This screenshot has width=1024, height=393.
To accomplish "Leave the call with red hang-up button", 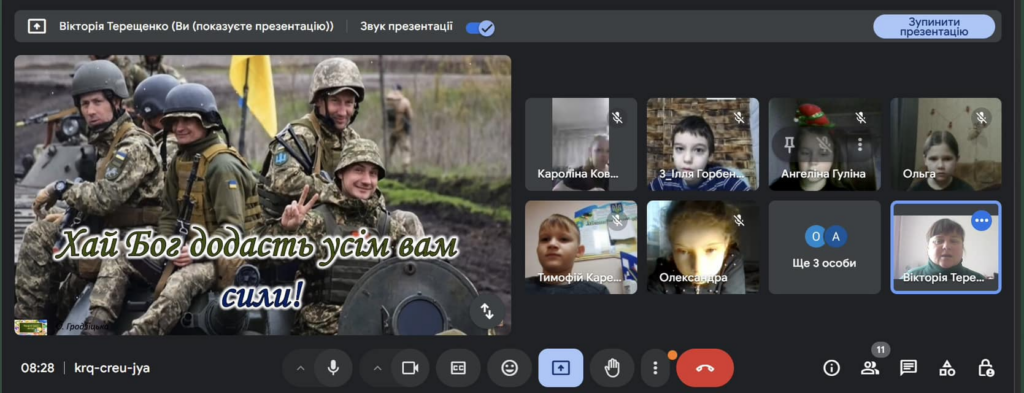I will coord(705,368).
